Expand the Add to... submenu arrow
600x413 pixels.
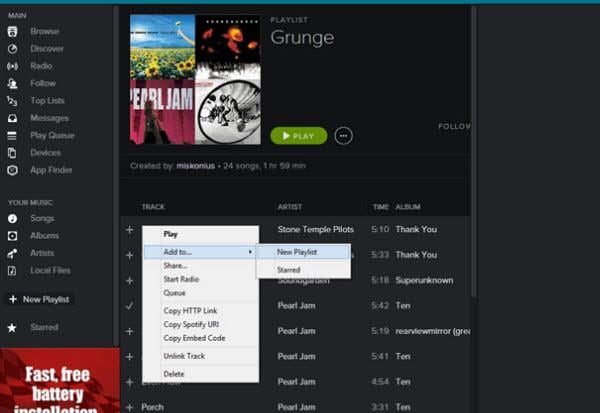pos(250,252)
